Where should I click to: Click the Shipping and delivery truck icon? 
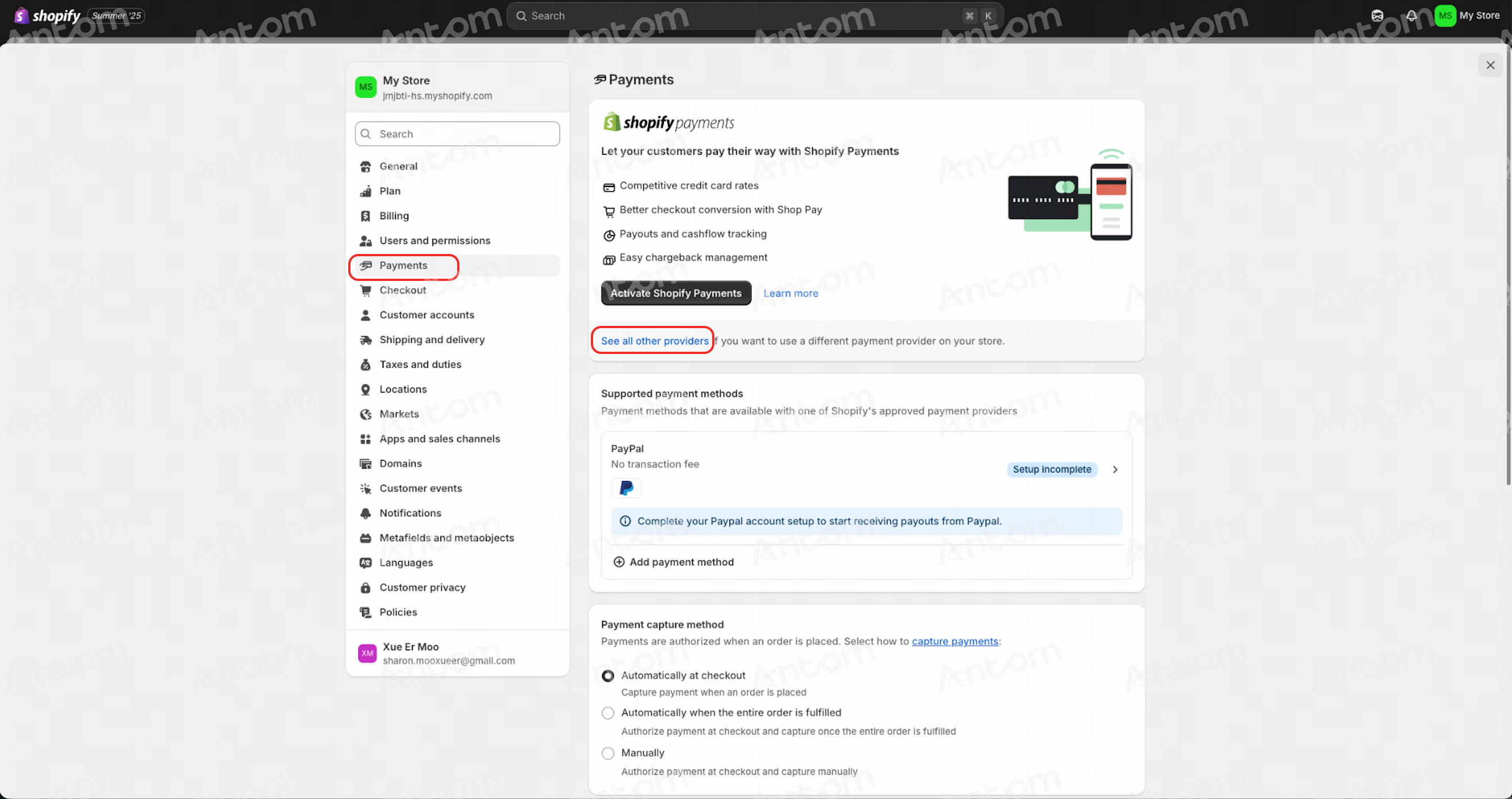click(x=366, y=340)
